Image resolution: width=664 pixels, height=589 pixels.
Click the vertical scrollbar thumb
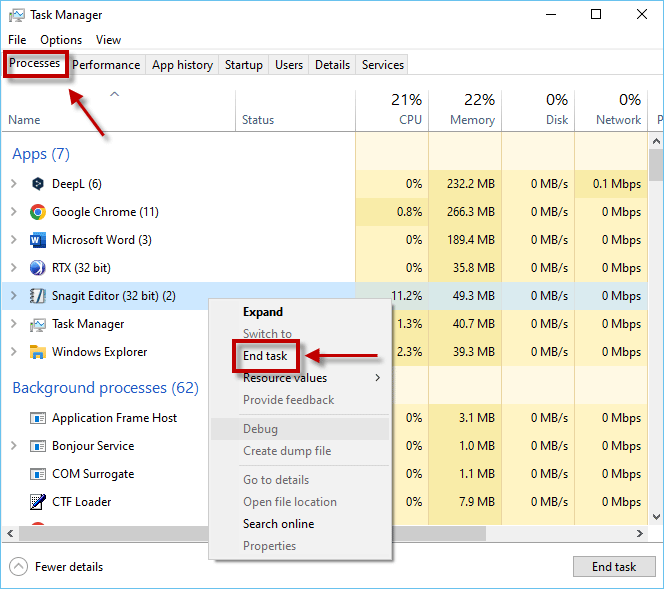point(656,165)
